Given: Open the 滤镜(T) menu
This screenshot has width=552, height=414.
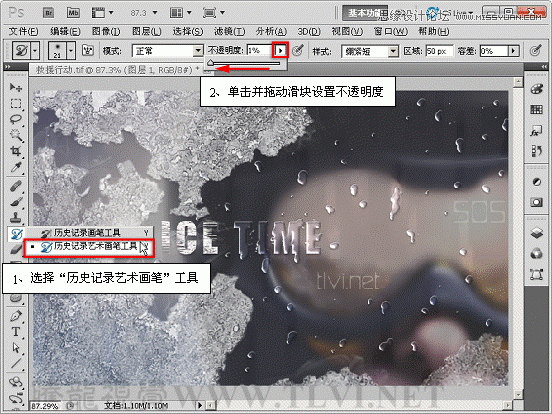Looking at the screenshot, I should [x=230, y=32].
